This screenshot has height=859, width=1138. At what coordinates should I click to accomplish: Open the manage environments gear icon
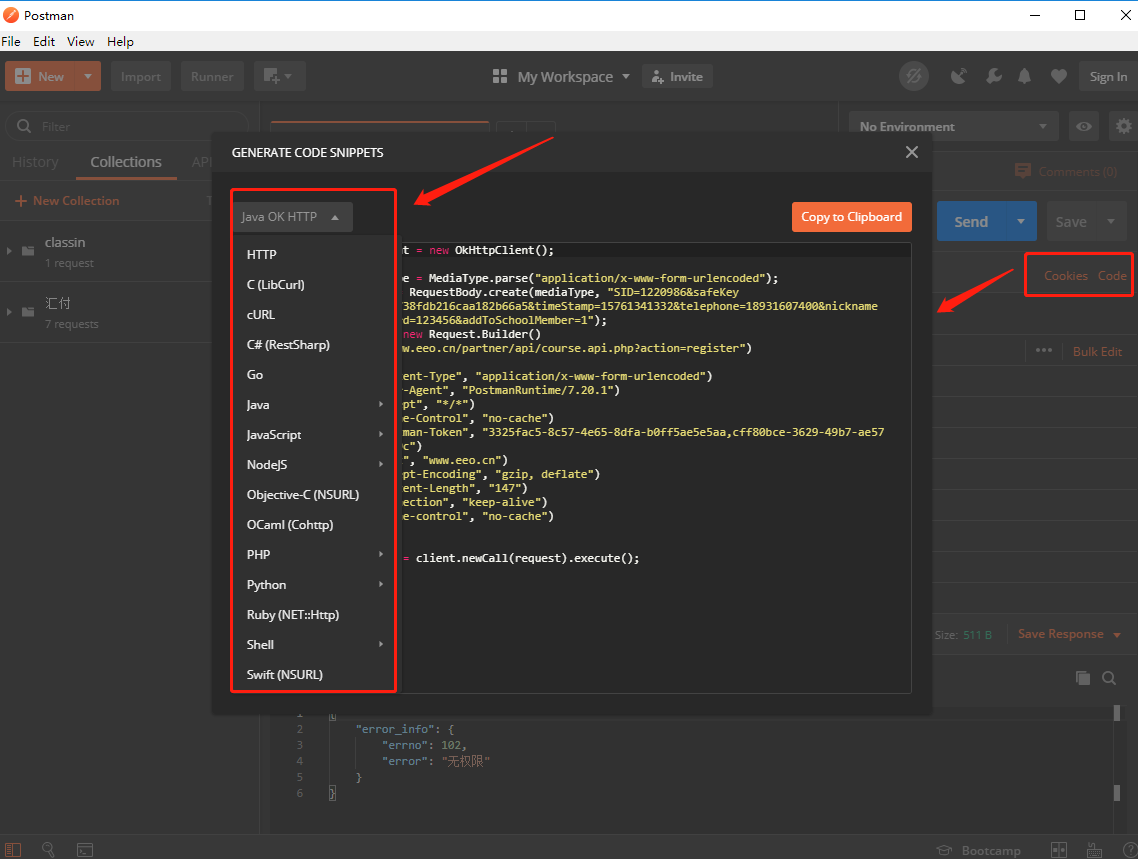click(x=1123, y=126)
